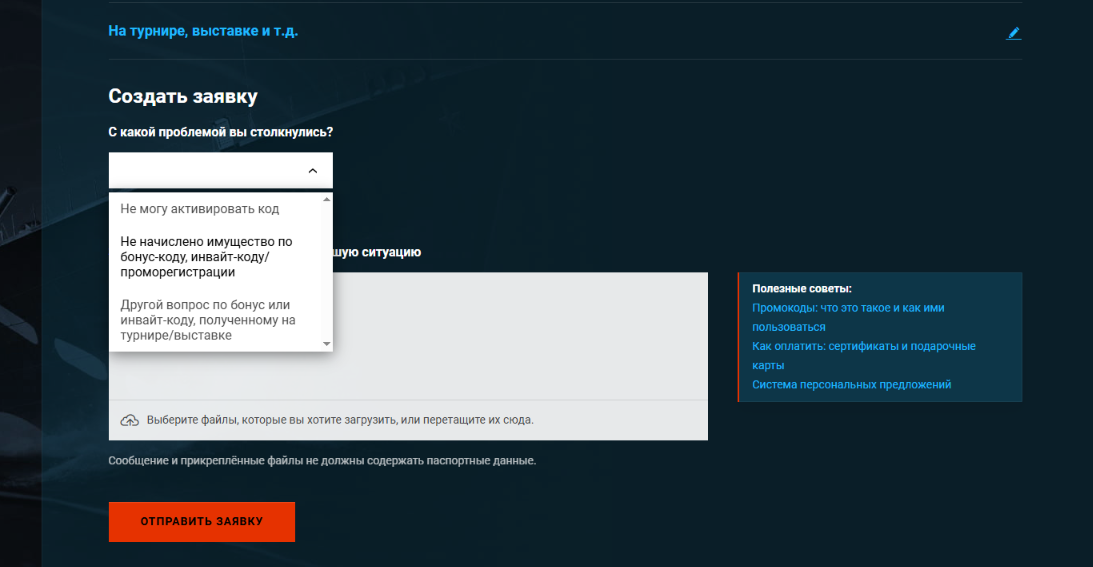Click the pencil edit icon
Viewport: 1093px width, 567px height.
pos(1014,33)
